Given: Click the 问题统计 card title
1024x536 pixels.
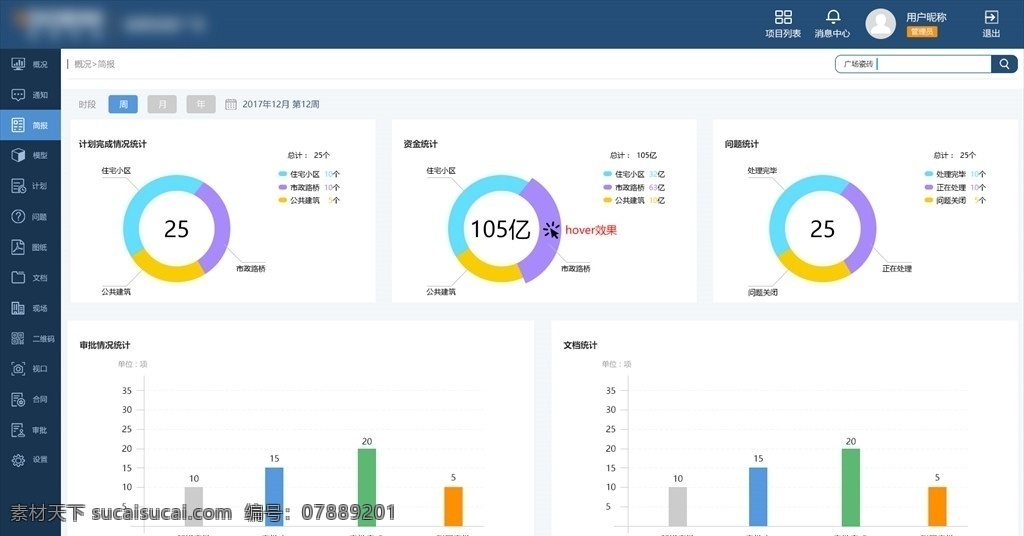Looking at the screenshot, I should coord(742,144).
